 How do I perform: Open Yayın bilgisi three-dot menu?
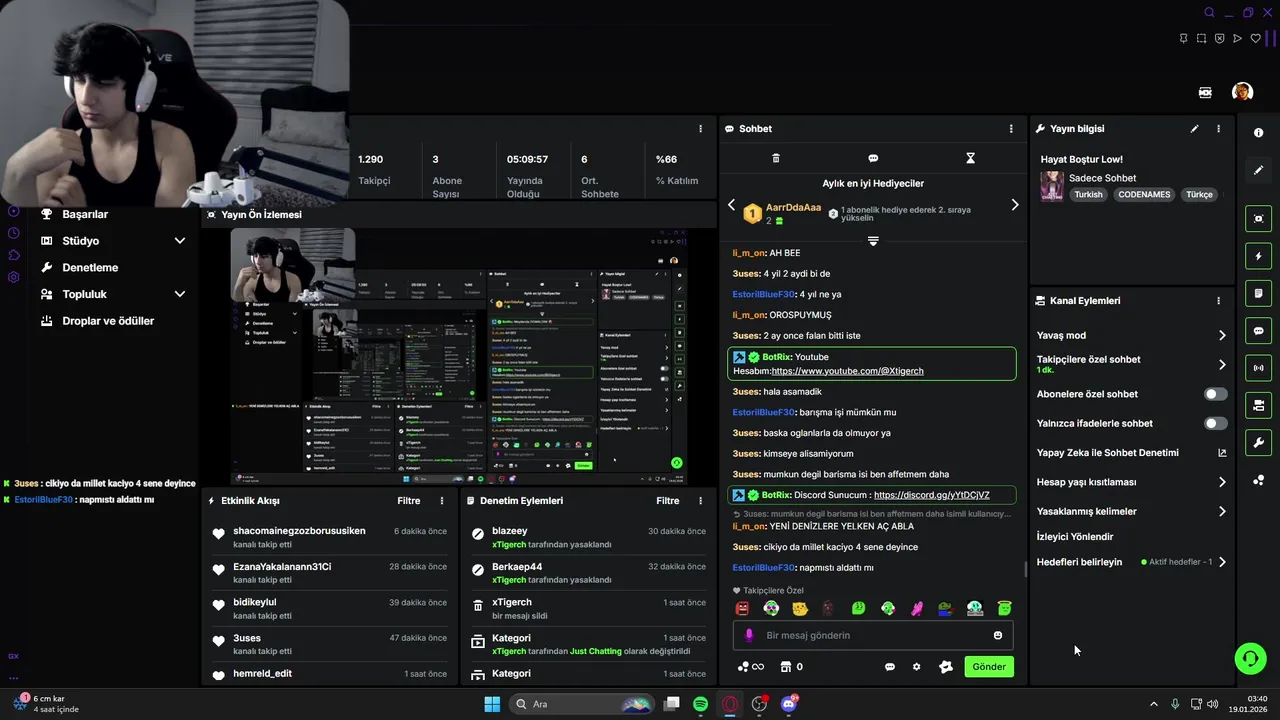[1218, 129]
